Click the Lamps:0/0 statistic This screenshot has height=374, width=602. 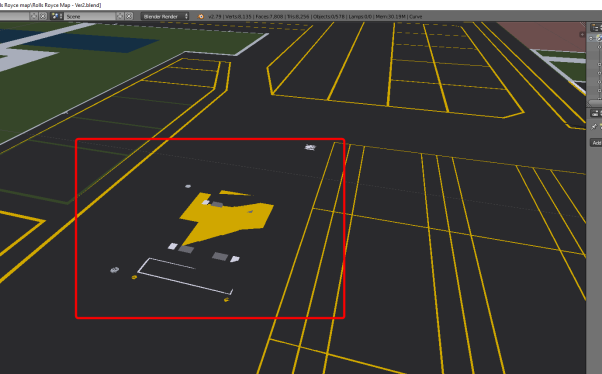click(x=360, y=17)
